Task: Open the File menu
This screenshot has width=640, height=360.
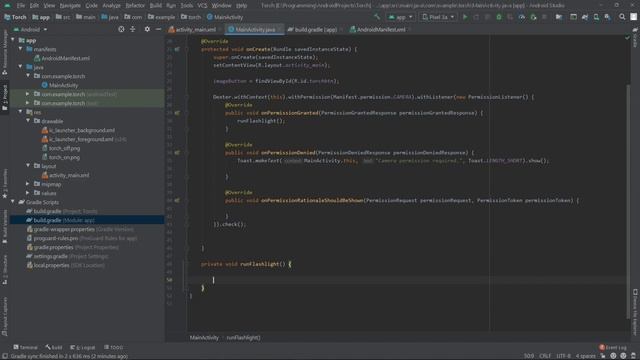Action: point(20,6)
